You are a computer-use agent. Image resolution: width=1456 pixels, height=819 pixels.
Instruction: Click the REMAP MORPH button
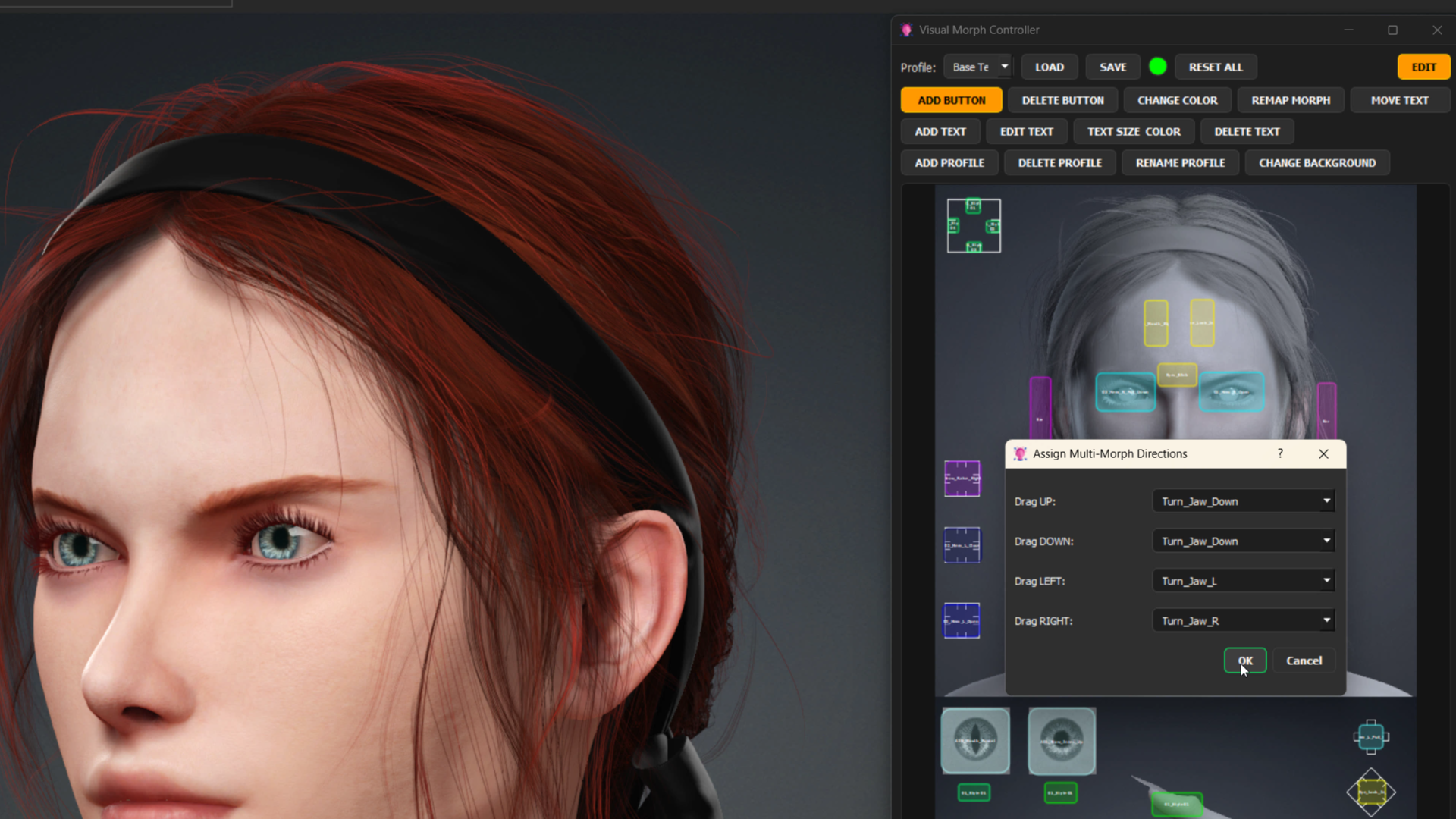click(1291, 100)
